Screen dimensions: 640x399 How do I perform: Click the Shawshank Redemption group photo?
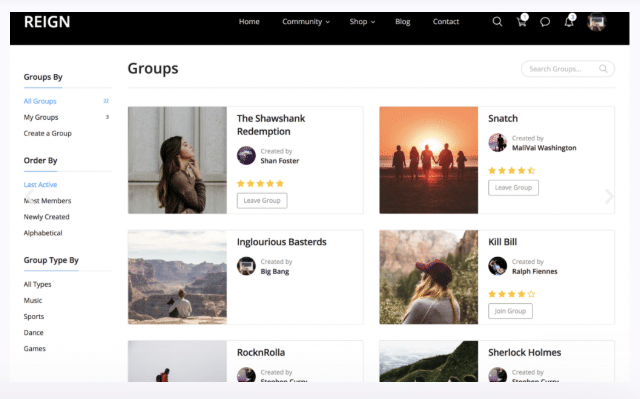(x=177, y=160)
